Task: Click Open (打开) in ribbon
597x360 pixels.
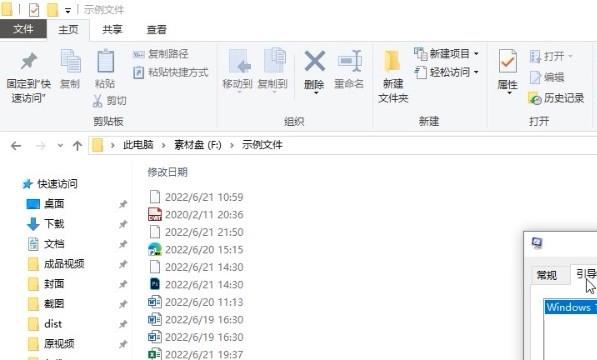Action: pos(551,57)
